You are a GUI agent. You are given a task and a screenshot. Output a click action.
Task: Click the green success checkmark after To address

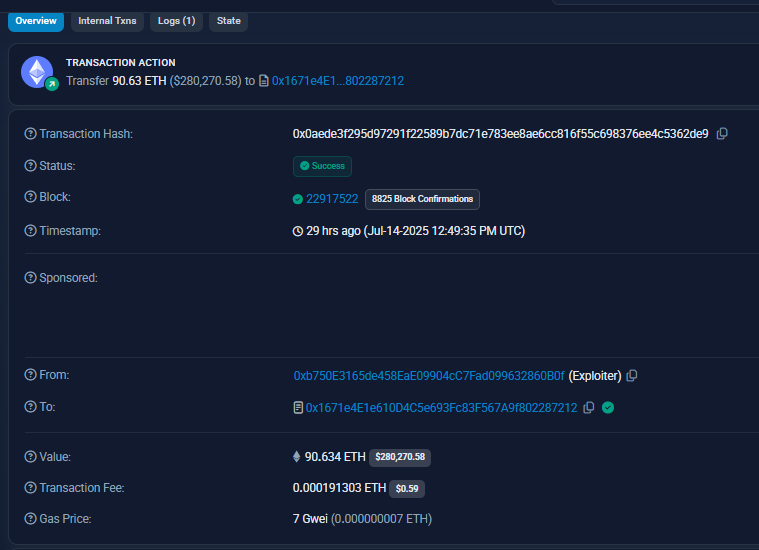click(608, 408)
